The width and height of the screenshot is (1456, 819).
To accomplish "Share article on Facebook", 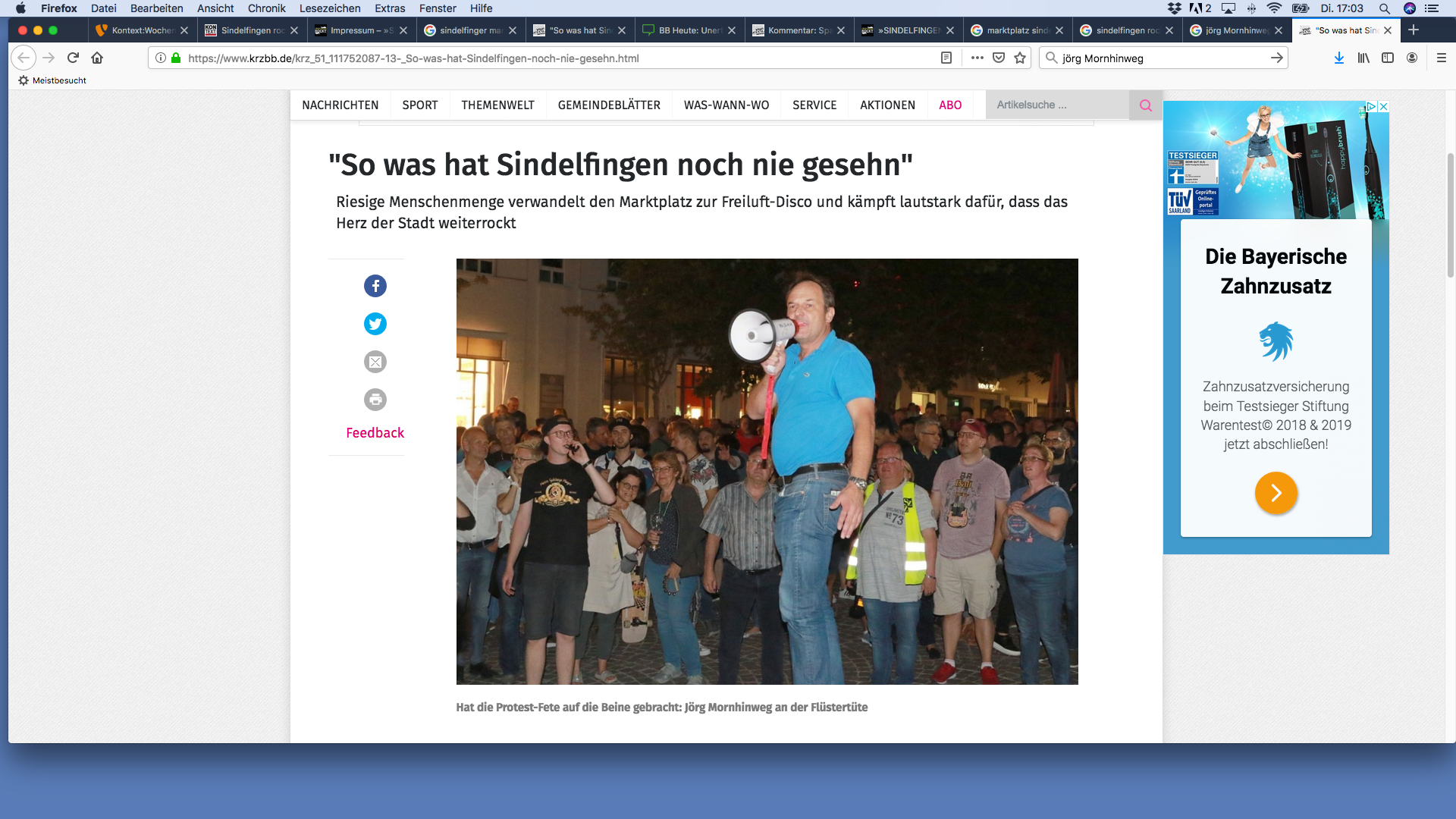I will point(375,286).
